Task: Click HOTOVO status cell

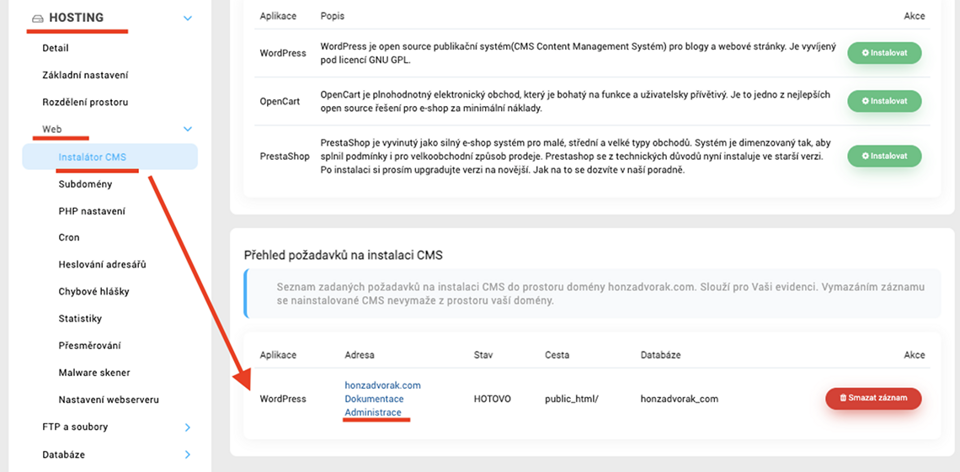Action: click(x=492, y=399)
